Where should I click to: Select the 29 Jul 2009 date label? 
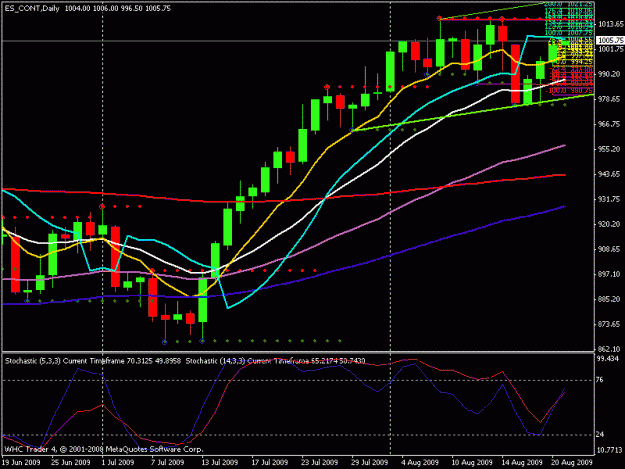click(x=369, y=462)
